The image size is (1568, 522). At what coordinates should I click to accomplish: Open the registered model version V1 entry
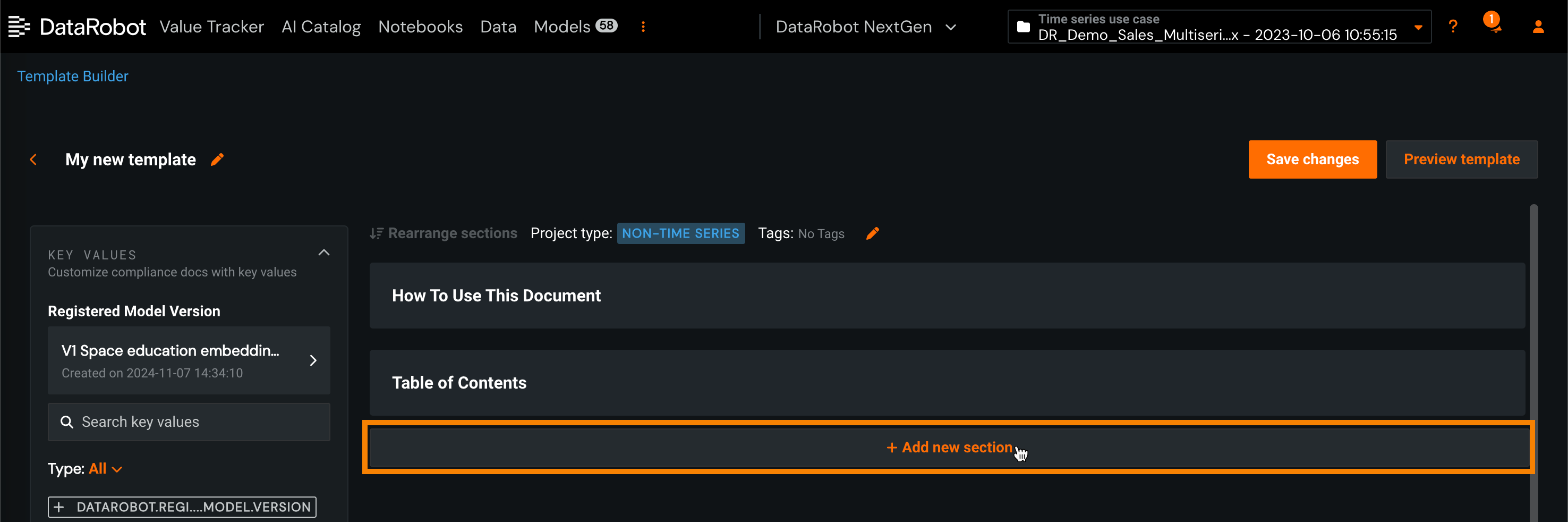189,360
